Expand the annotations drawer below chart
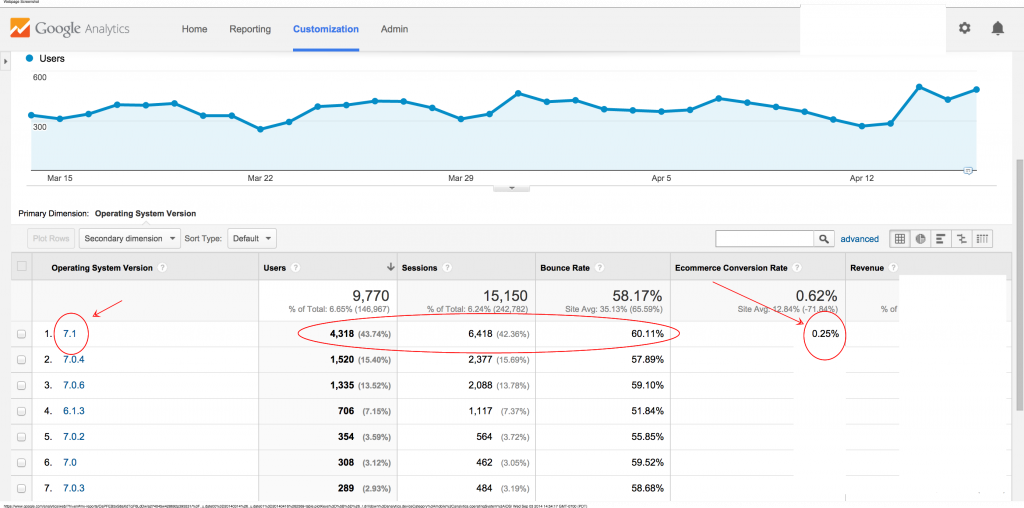This screenshot has width=1024, height=508. pyautogui.click(x=511, y=187)
